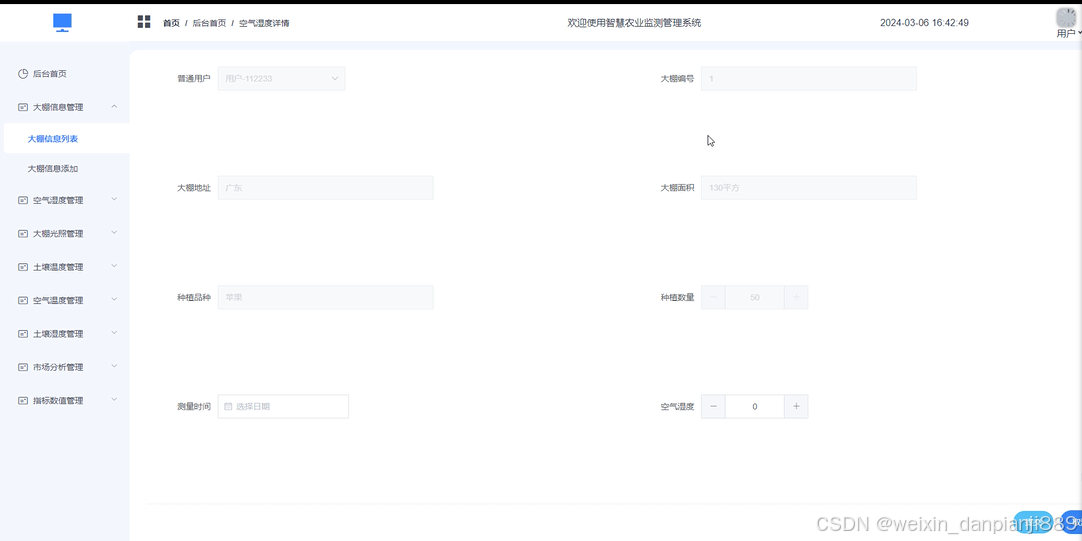
Task: Open 大棚光照管理 menu
Action: point(65,234)
